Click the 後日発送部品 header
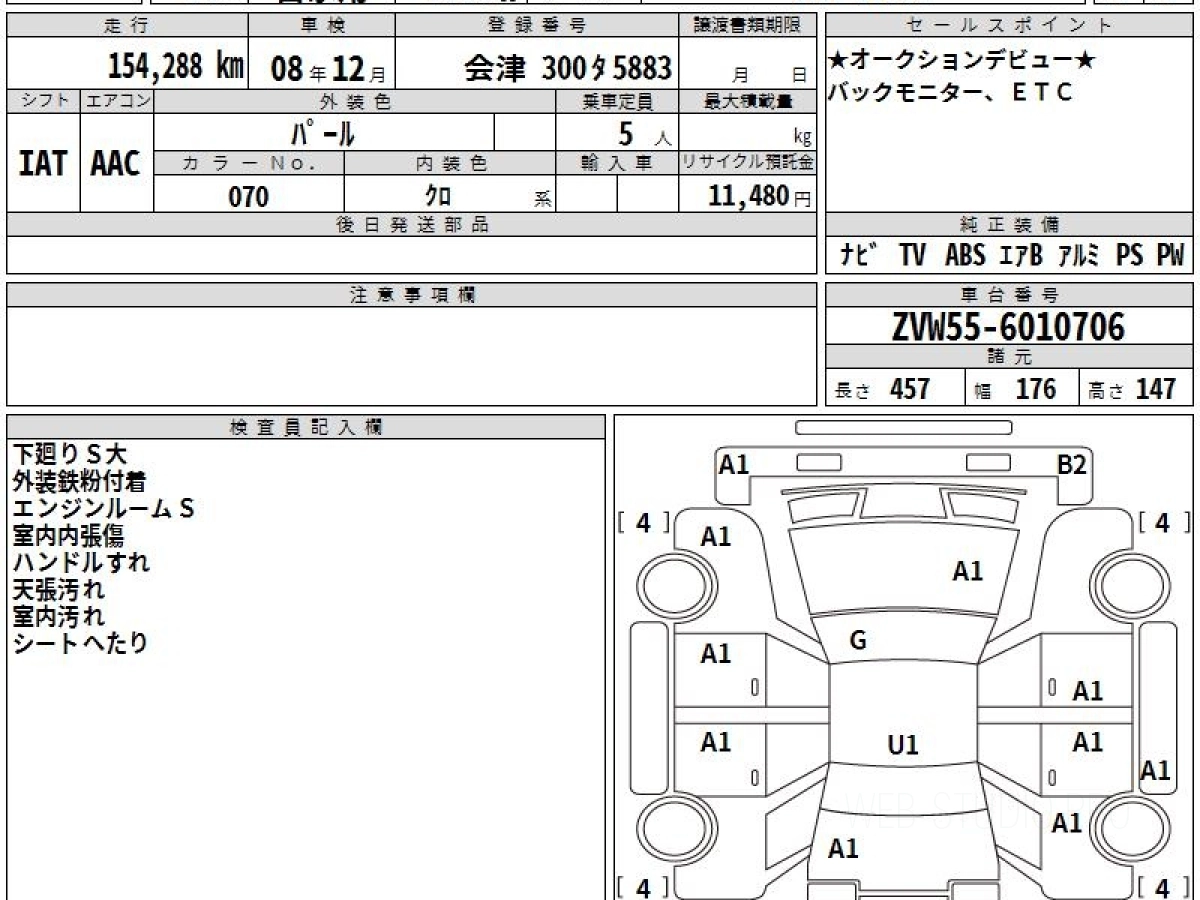Viewport: 1200px width, 900px height. [x=411, y=225]
